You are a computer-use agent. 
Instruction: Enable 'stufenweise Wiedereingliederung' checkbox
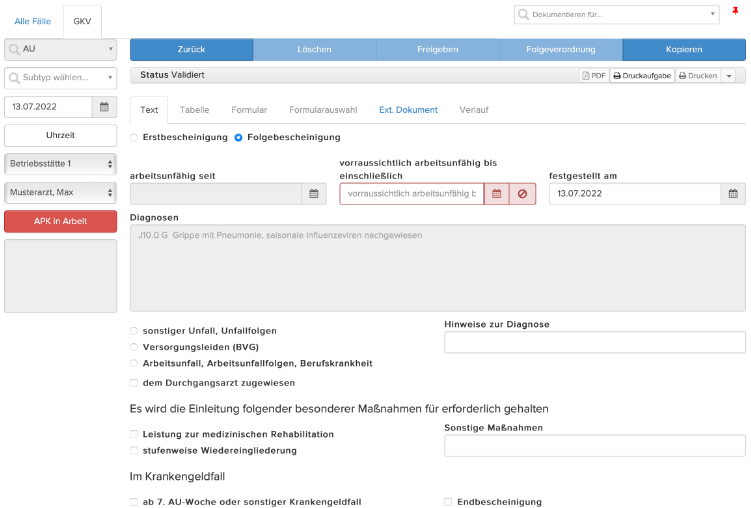coord(134,451)
